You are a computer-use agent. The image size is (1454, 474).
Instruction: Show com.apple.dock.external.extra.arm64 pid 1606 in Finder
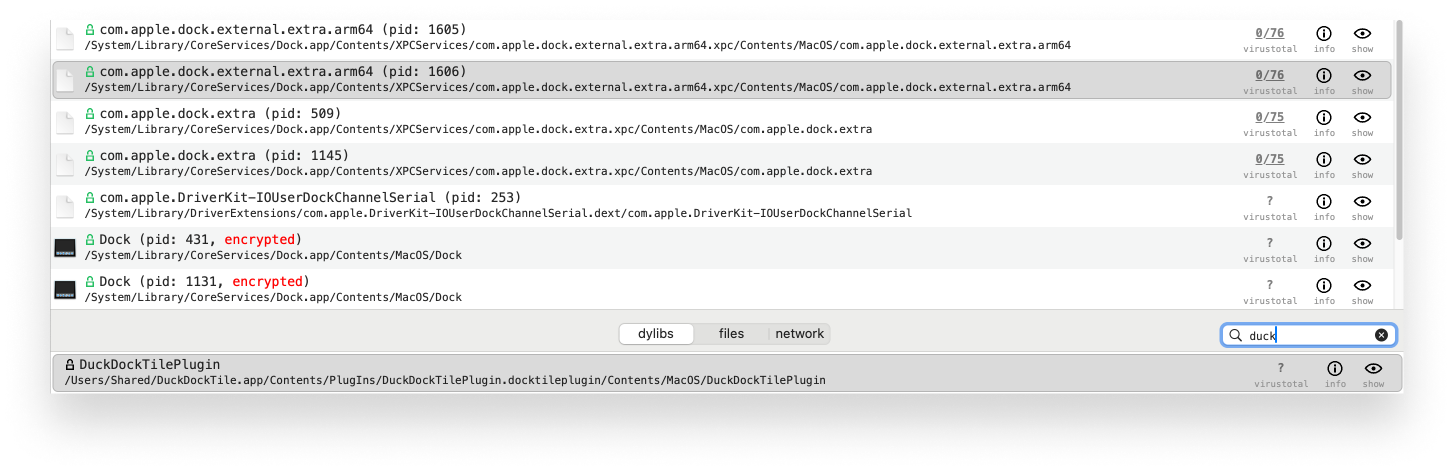coord(1362,76)
